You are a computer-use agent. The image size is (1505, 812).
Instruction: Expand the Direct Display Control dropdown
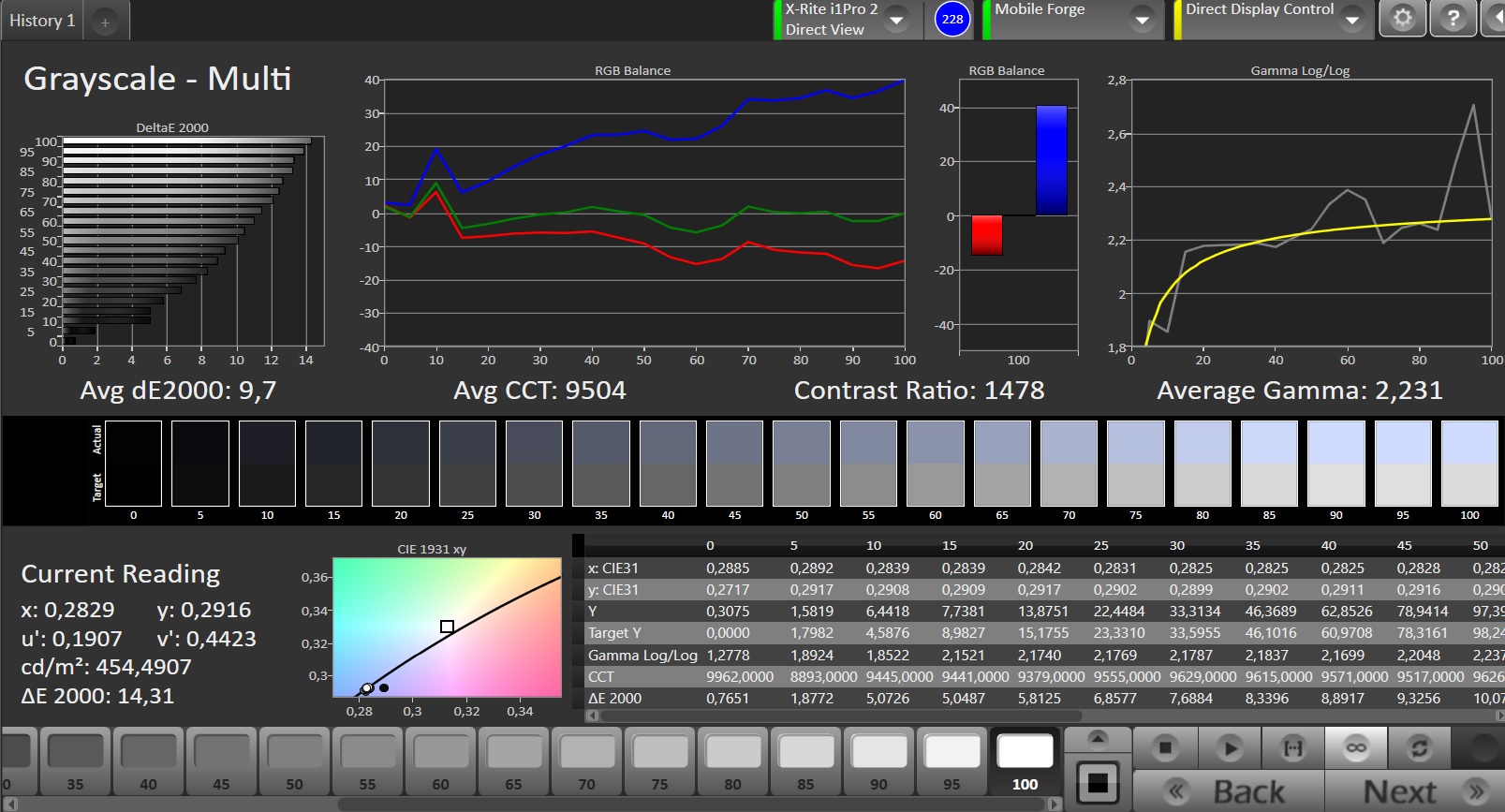1351,20
